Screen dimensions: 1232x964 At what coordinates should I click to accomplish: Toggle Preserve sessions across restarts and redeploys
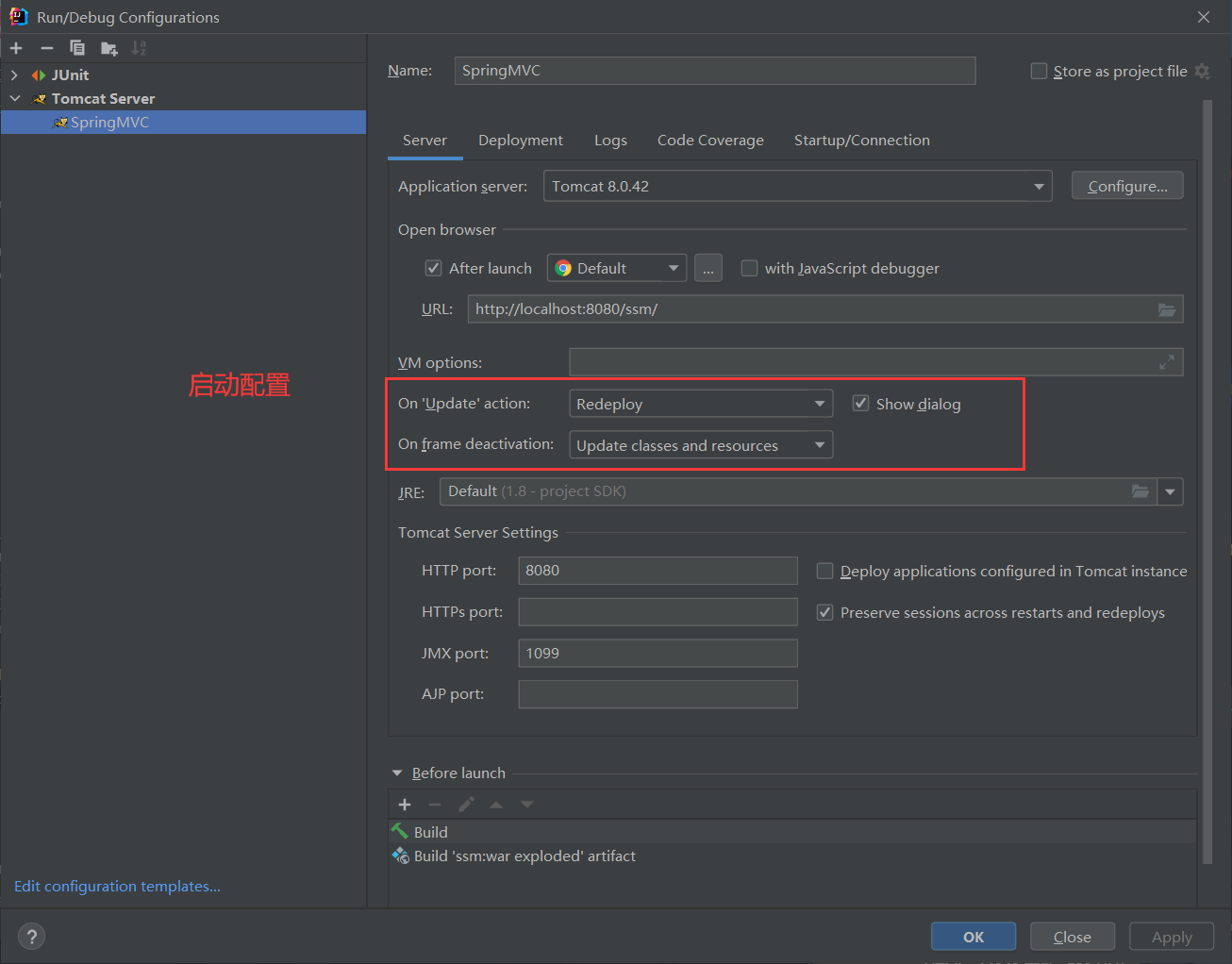tap(824, 612)
